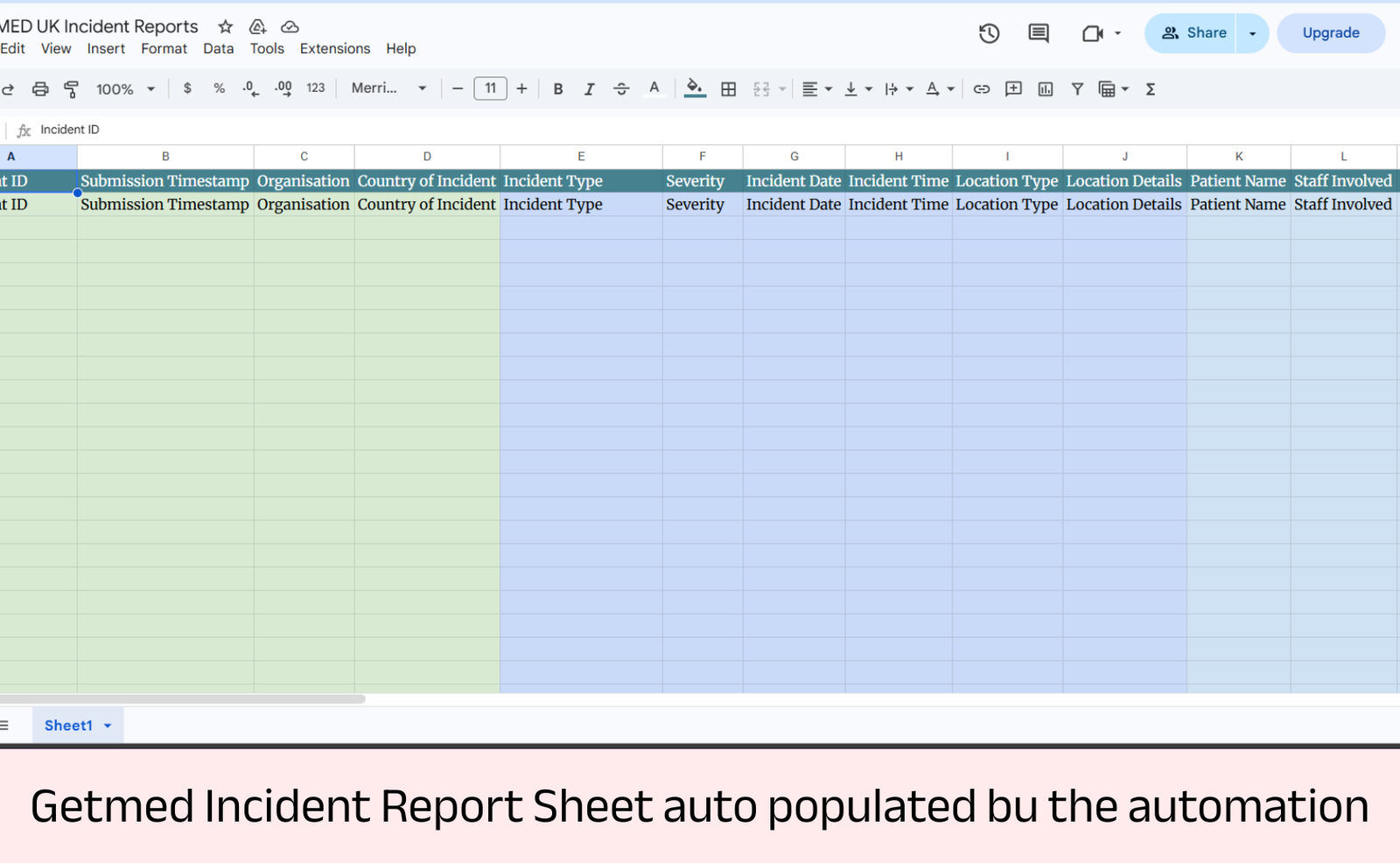
Task: Select the Paint format tool
Action: [72, 88]
